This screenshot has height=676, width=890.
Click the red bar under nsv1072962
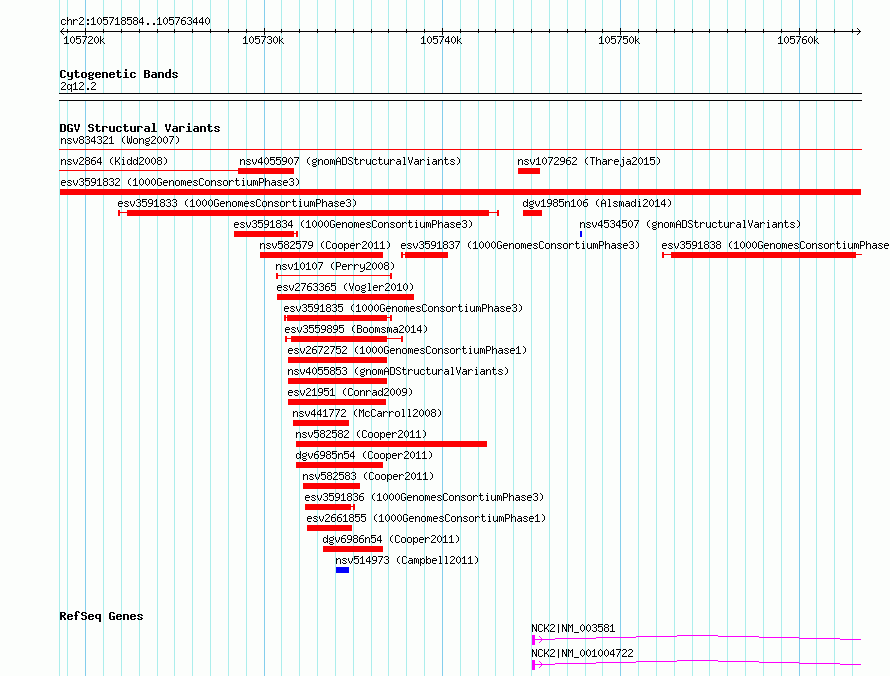pyautogui.click(x=528, y=171)
